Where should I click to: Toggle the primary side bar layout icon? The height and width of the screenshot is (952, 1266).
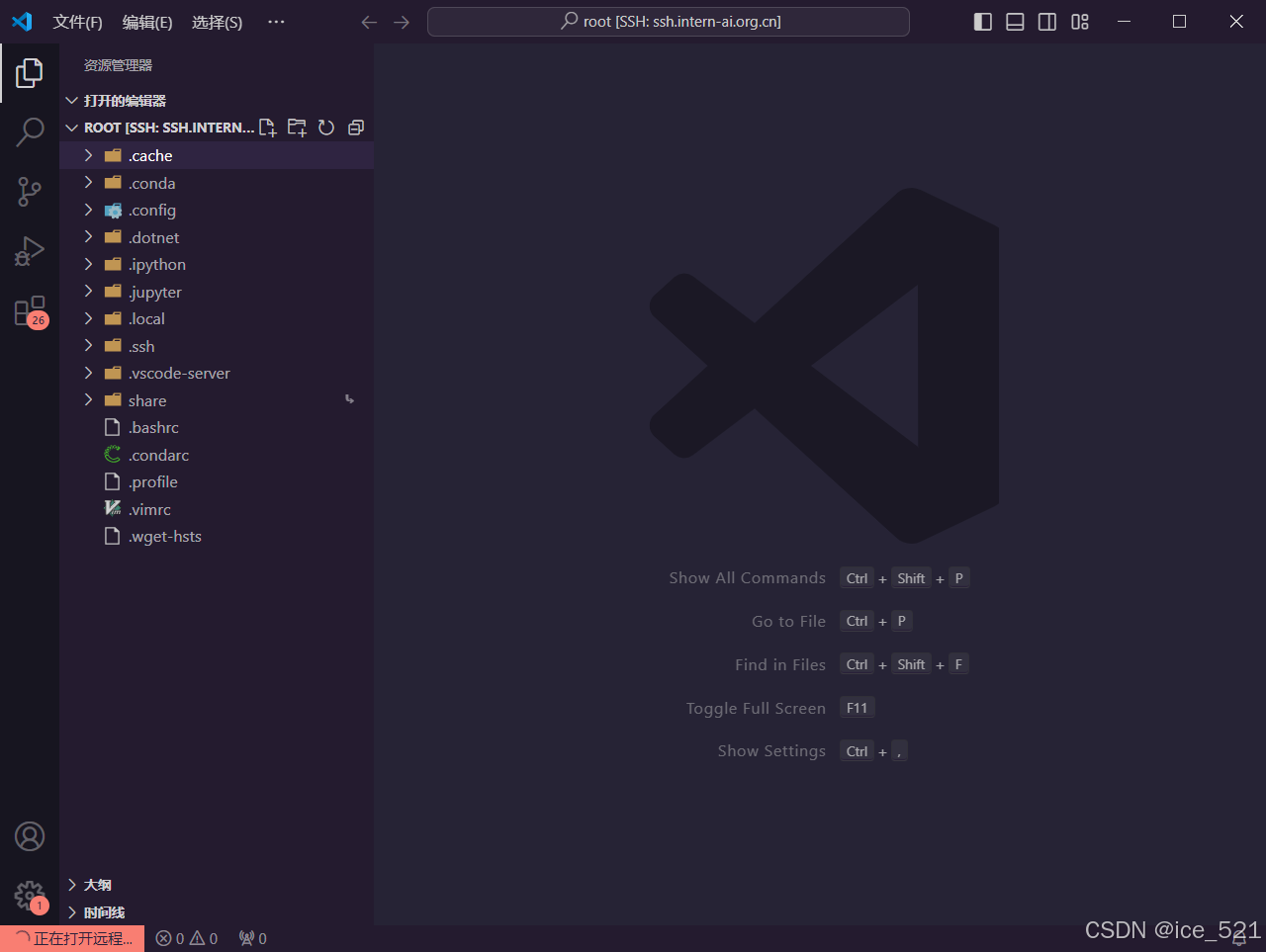[983, 22]
